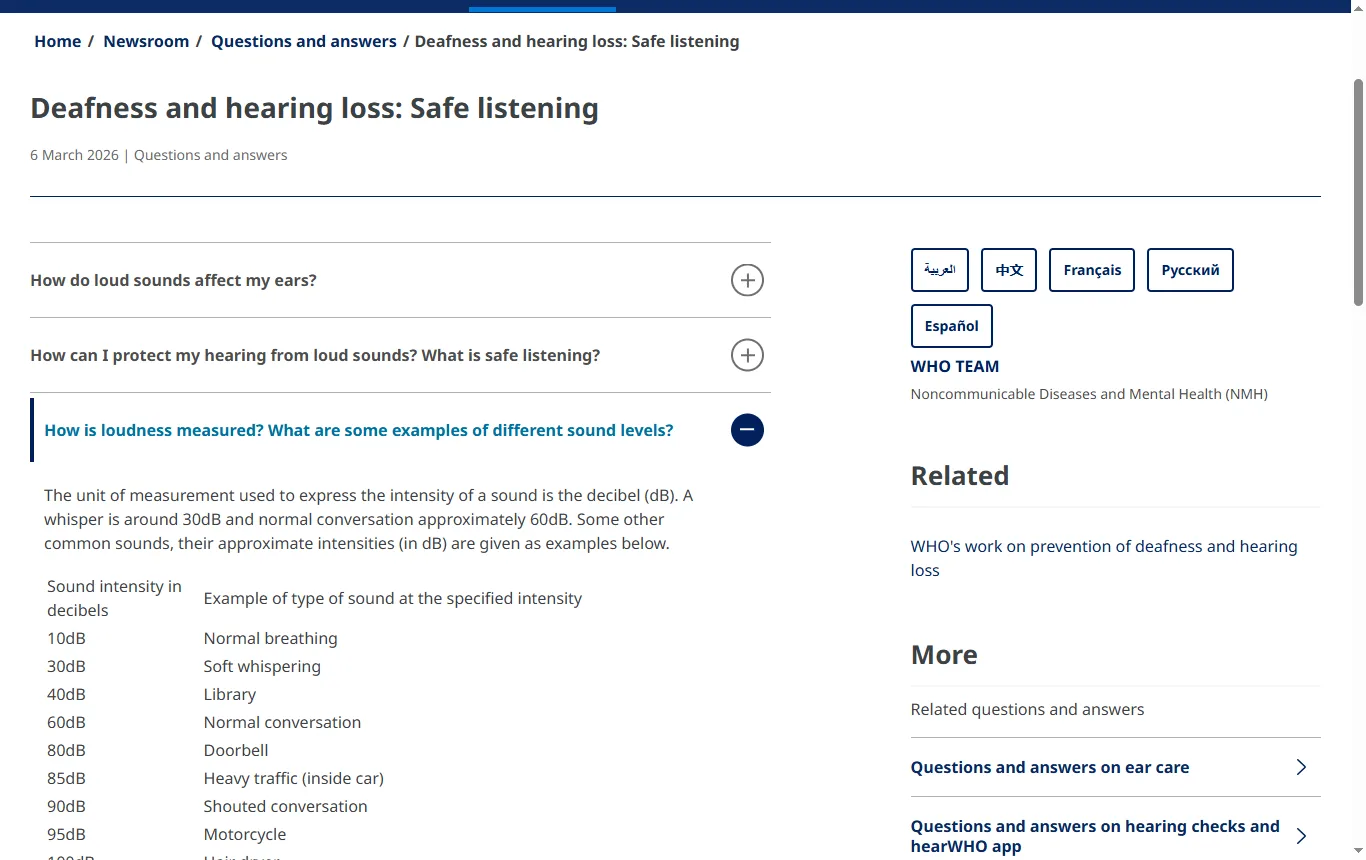1366x860 pixels.
Task: Select the 'Motorcycle' table cell
Action: (245, 834)
